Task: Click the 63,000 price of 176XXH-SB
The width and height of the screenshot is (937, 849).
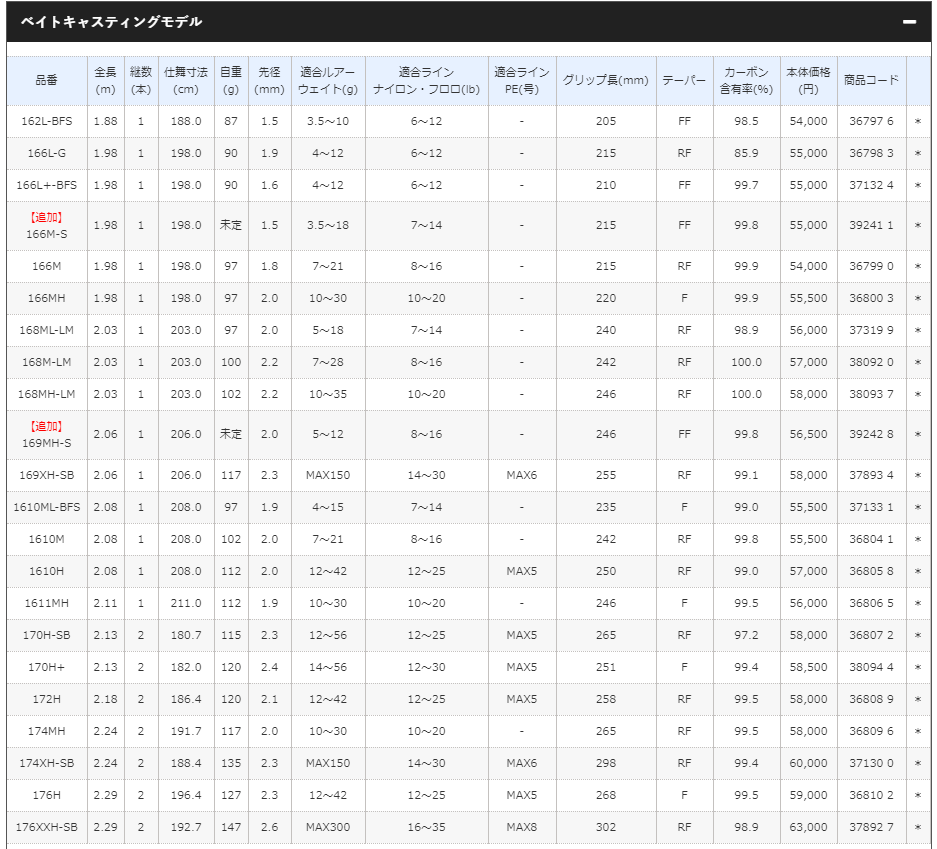Action: [x=808, y=827]
